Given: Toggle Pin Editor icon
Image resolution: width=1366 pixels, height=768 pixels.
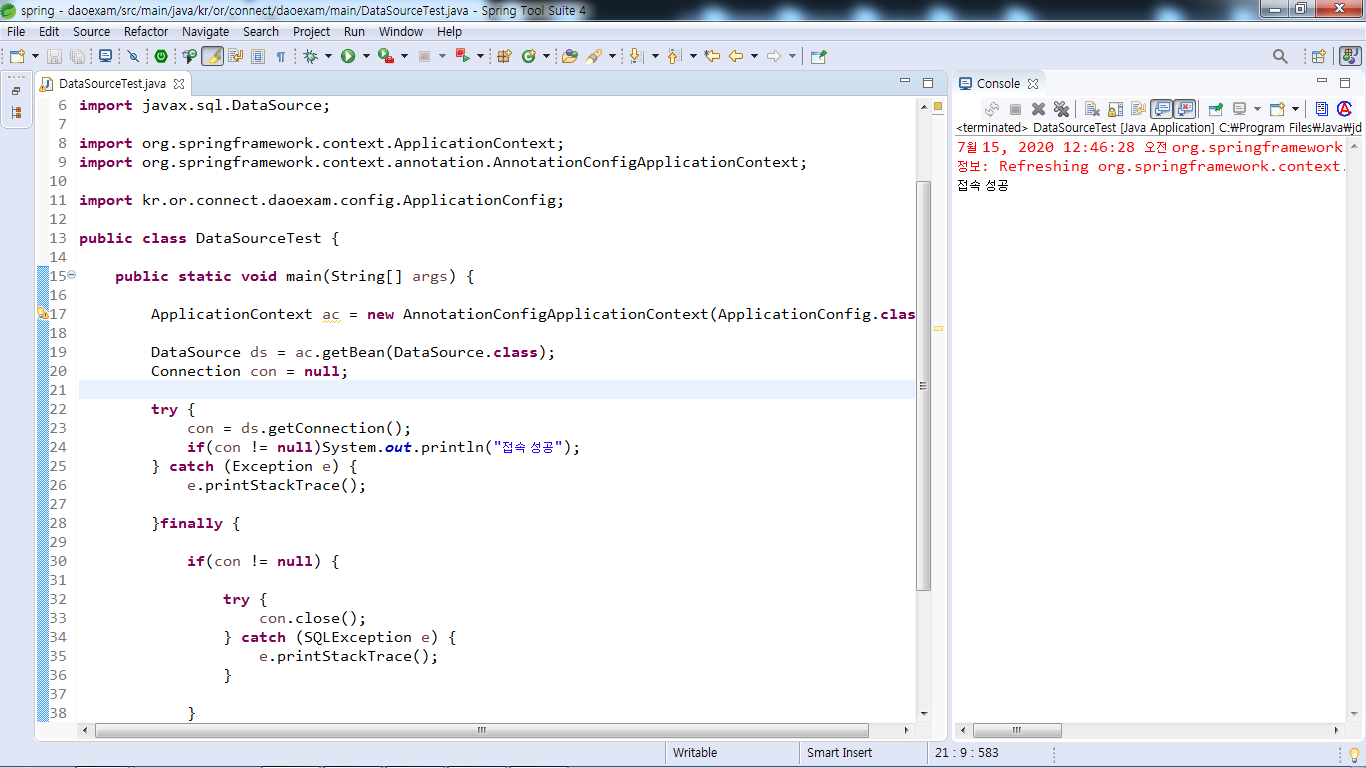Looking at the screenshot, I should [818, 57].
